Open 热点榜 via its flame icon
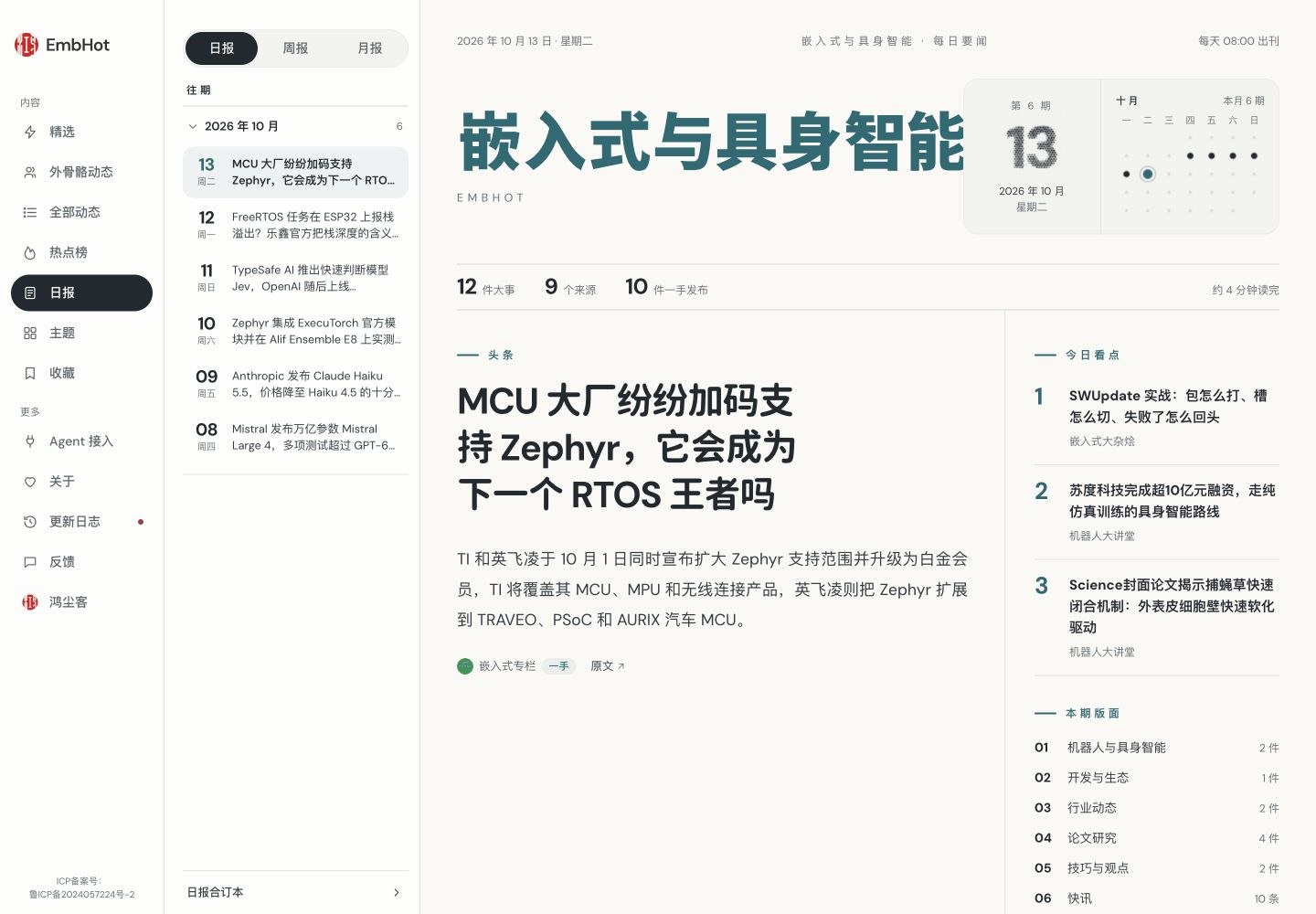Image resolution: width=1316 pixels, height=914 pixels. coord(30,252)
